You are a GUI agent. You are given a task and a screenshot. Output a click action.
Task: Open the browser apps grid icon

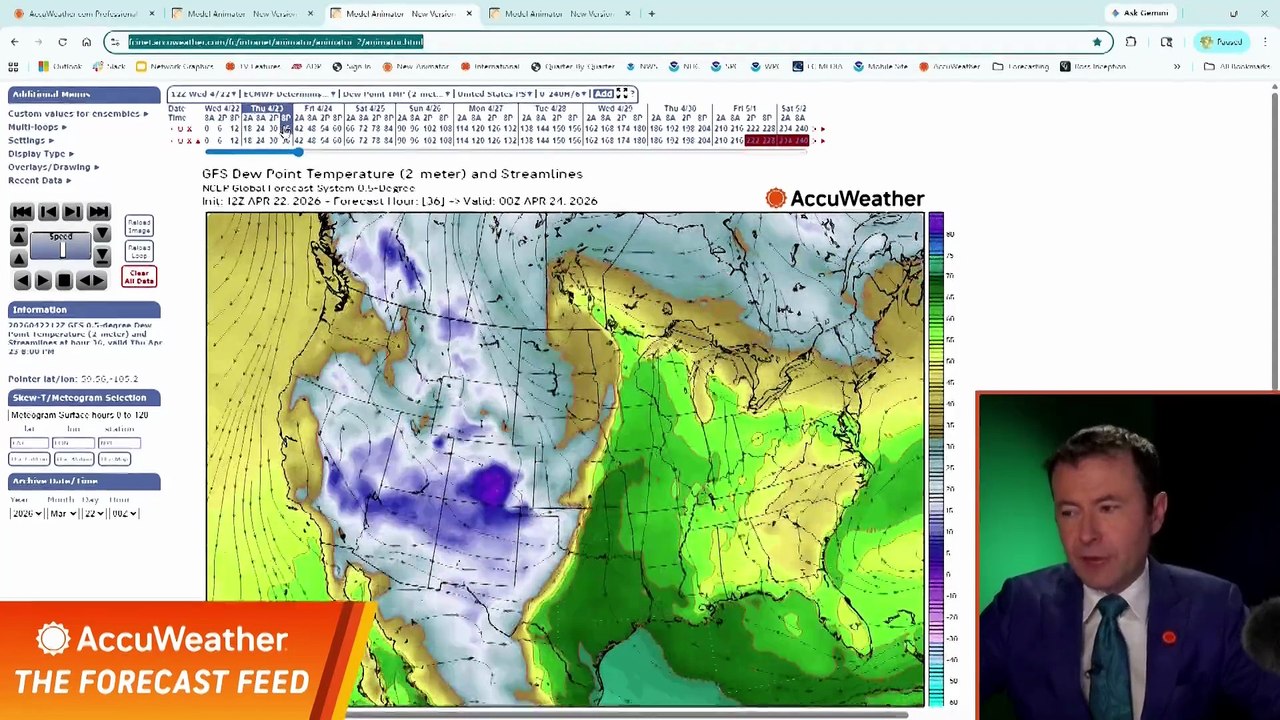13,67
